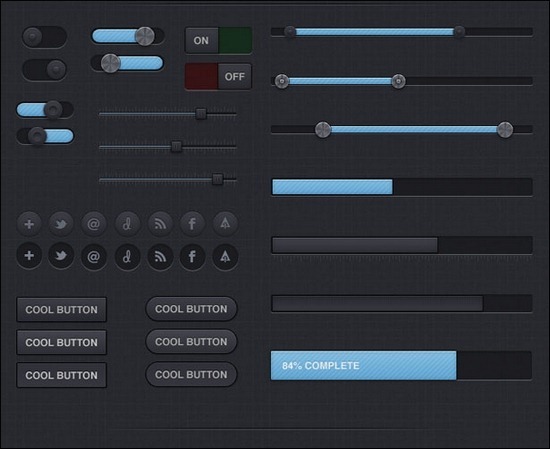Click the left ringed handle of the second range slider
This screenshot has height=449, width=550.
click(282, 81)
